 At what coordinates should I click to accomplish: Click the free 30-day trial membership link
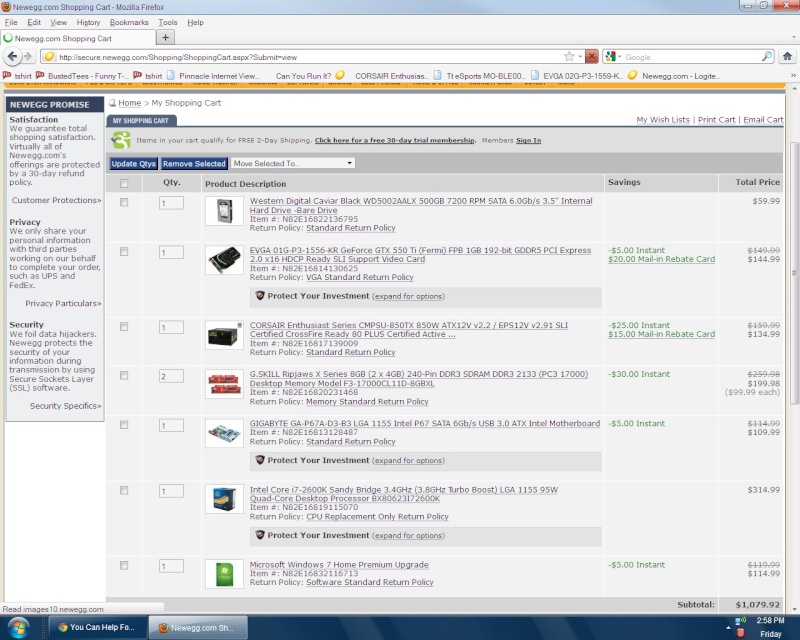coord(395,140)
